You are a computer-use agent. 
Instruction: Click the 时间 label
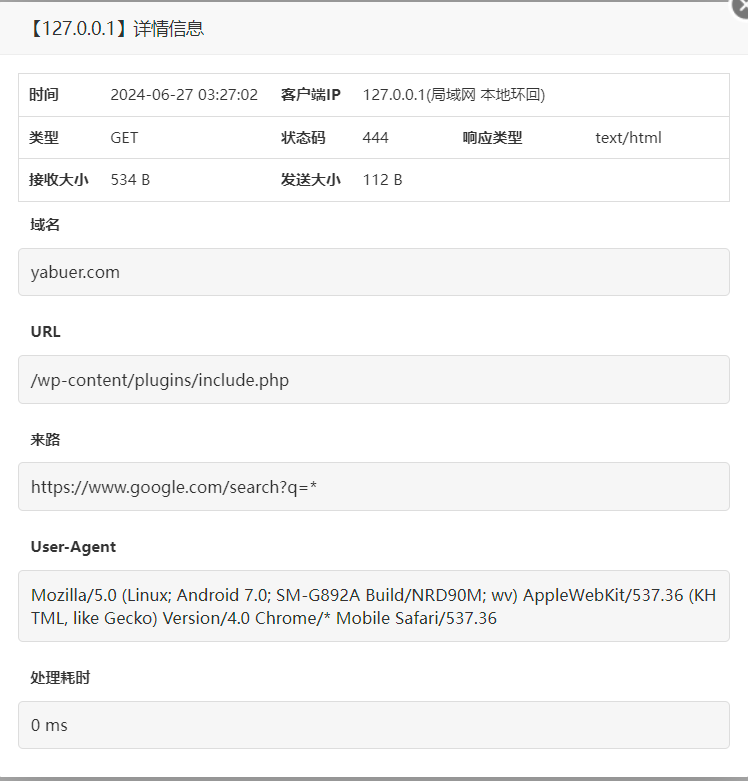pos(44,95)
